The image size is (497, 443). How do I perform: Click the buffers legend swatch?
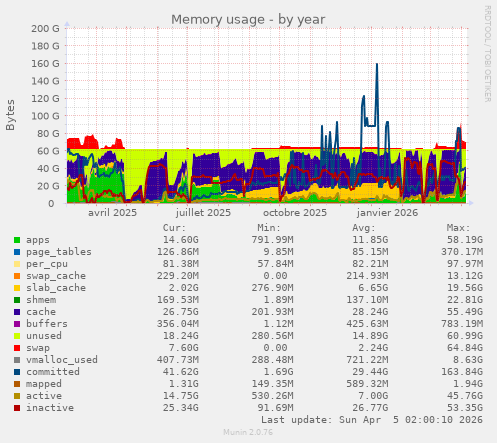17,324
